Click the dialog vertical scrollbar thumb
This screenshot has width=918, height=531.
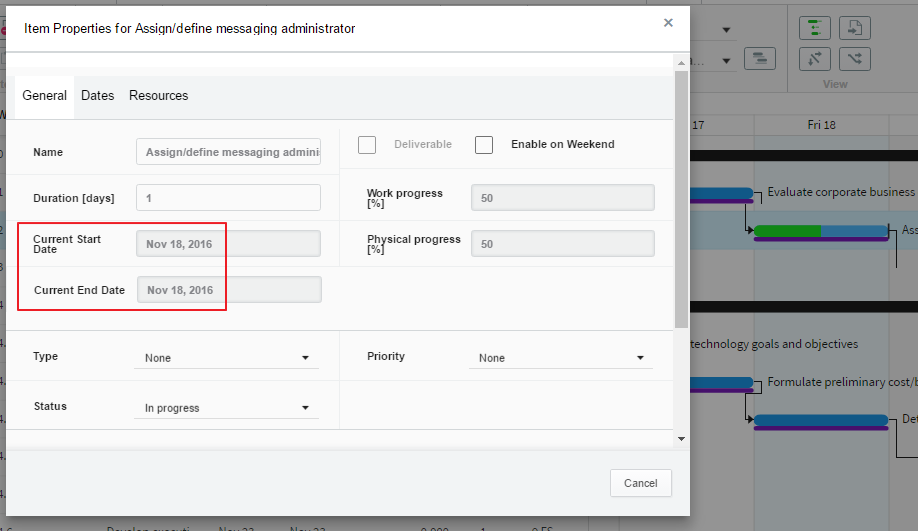(x=681, y=199)
